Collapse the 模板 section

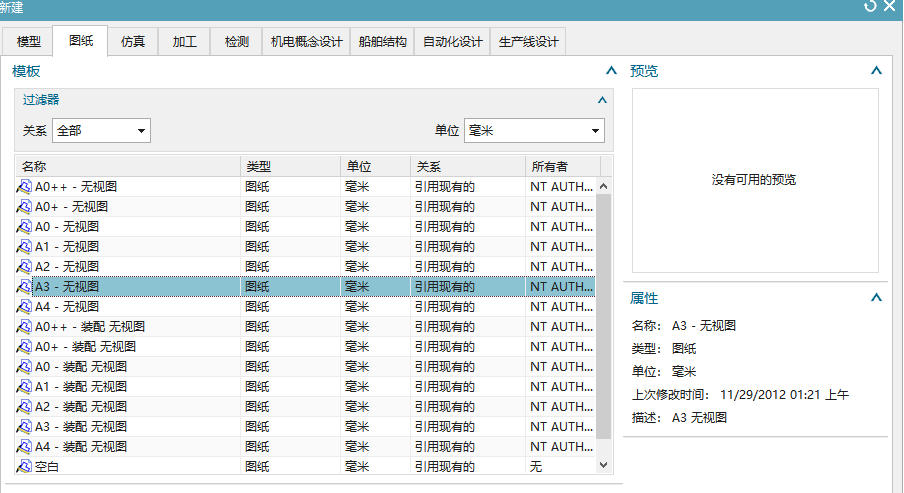coord(611,70)
